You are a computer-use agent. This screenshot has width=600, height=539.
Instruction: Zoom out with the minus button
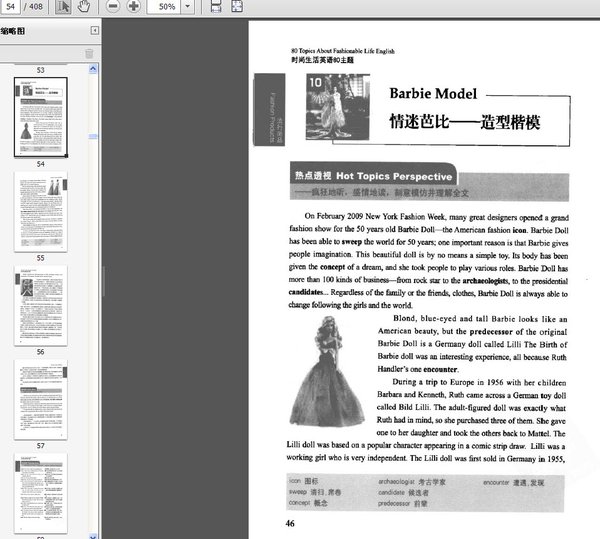pyautogui.click(x=112, y=7)
